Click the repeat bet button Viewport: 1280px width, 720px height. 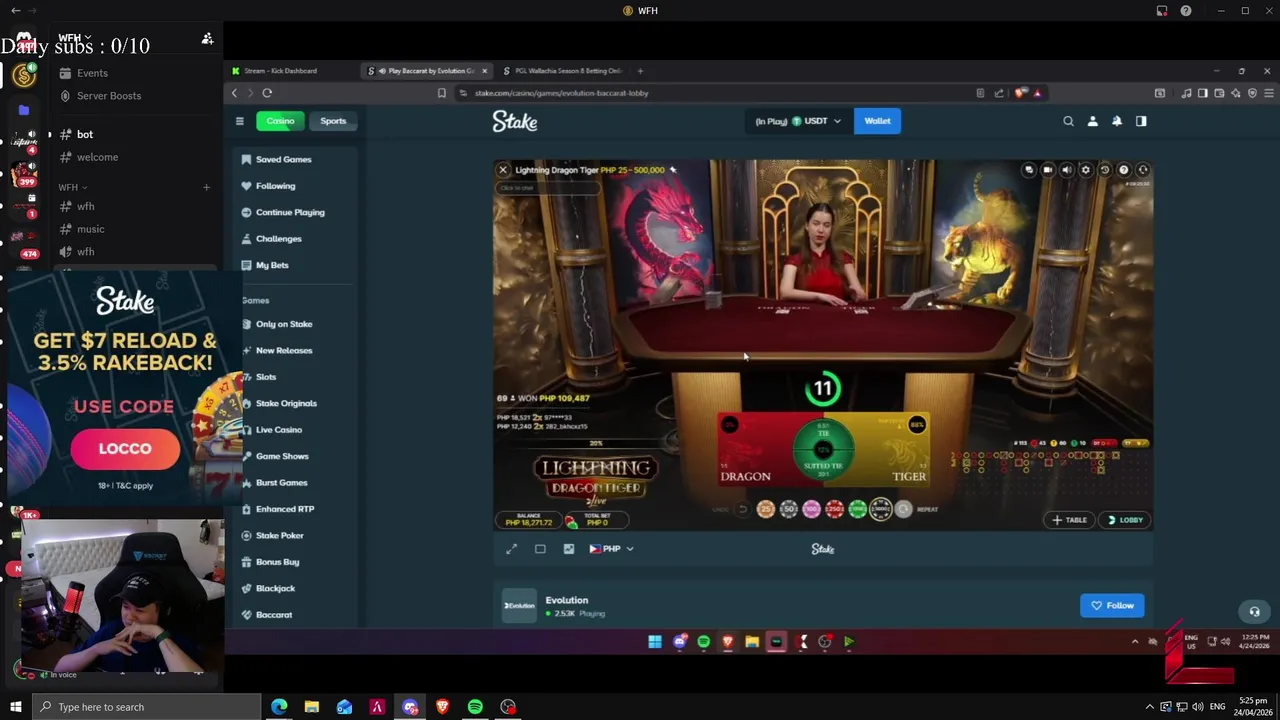(x=905, y=509)
